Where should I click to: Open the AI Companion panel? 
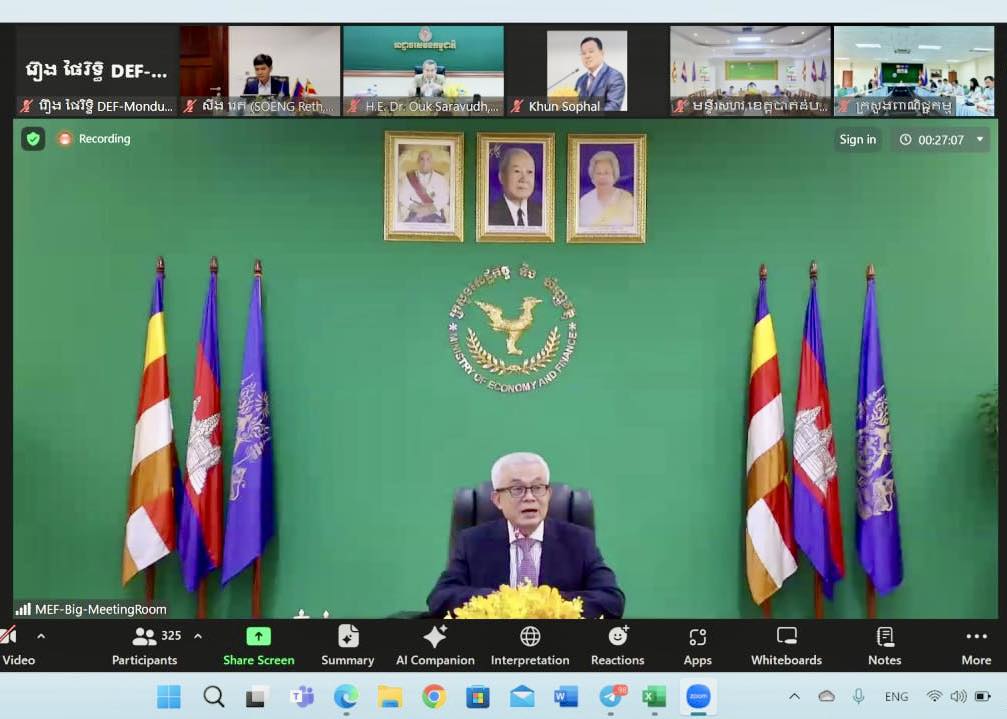coord(435,645)
